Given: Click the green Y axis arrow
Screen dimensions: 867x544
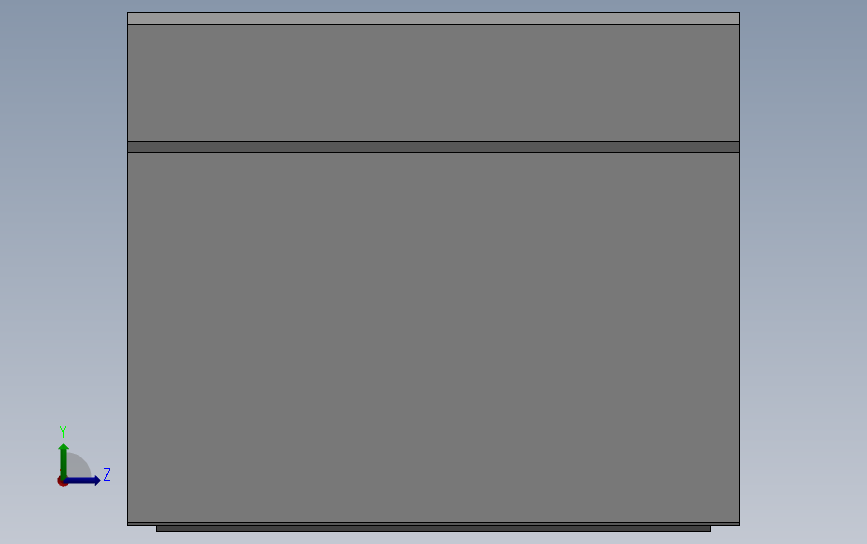Looking at the screenshot, I should pos(64,461).
